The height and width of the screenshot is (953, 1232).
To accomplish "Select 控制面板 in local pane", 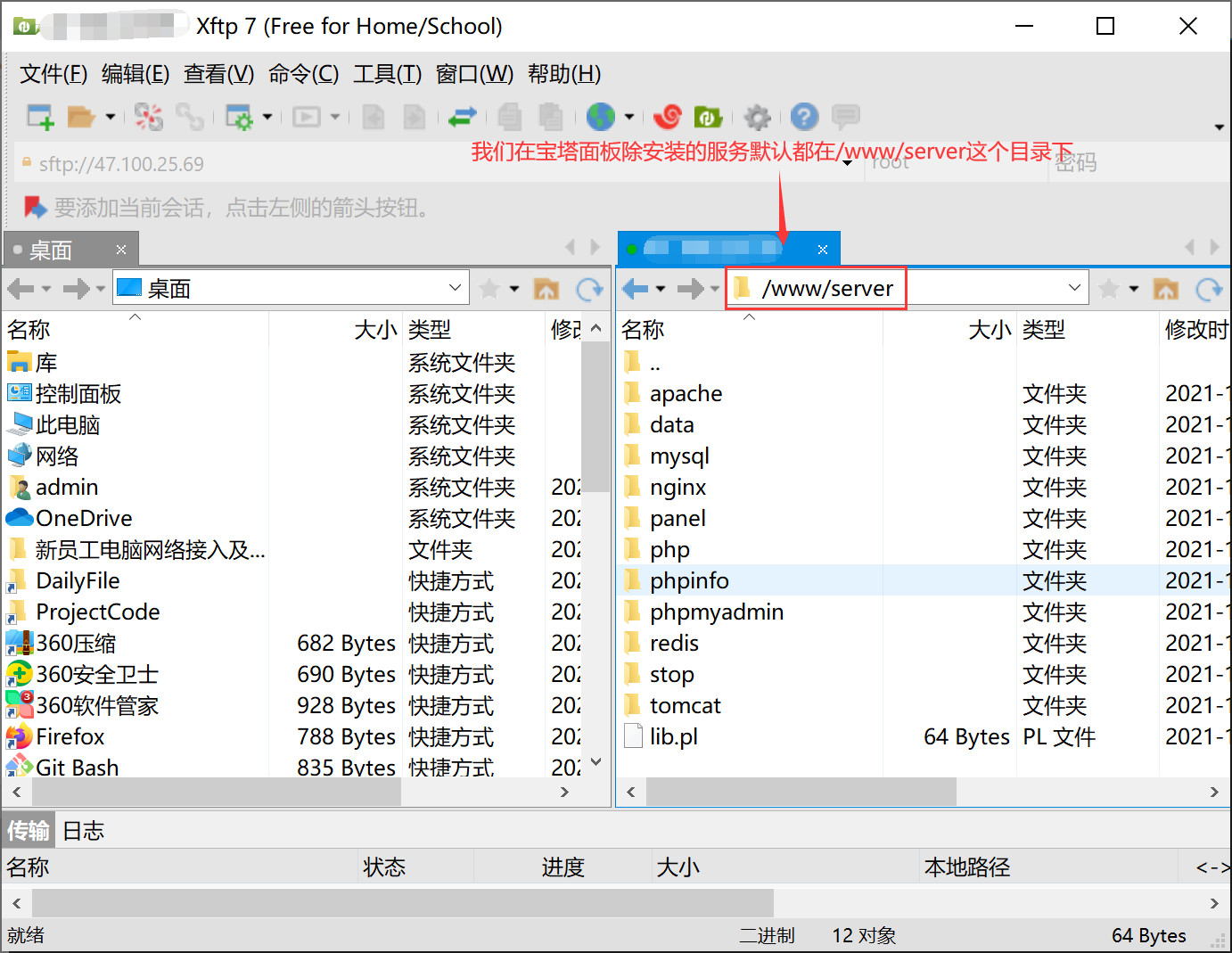I will click(78, 393).
